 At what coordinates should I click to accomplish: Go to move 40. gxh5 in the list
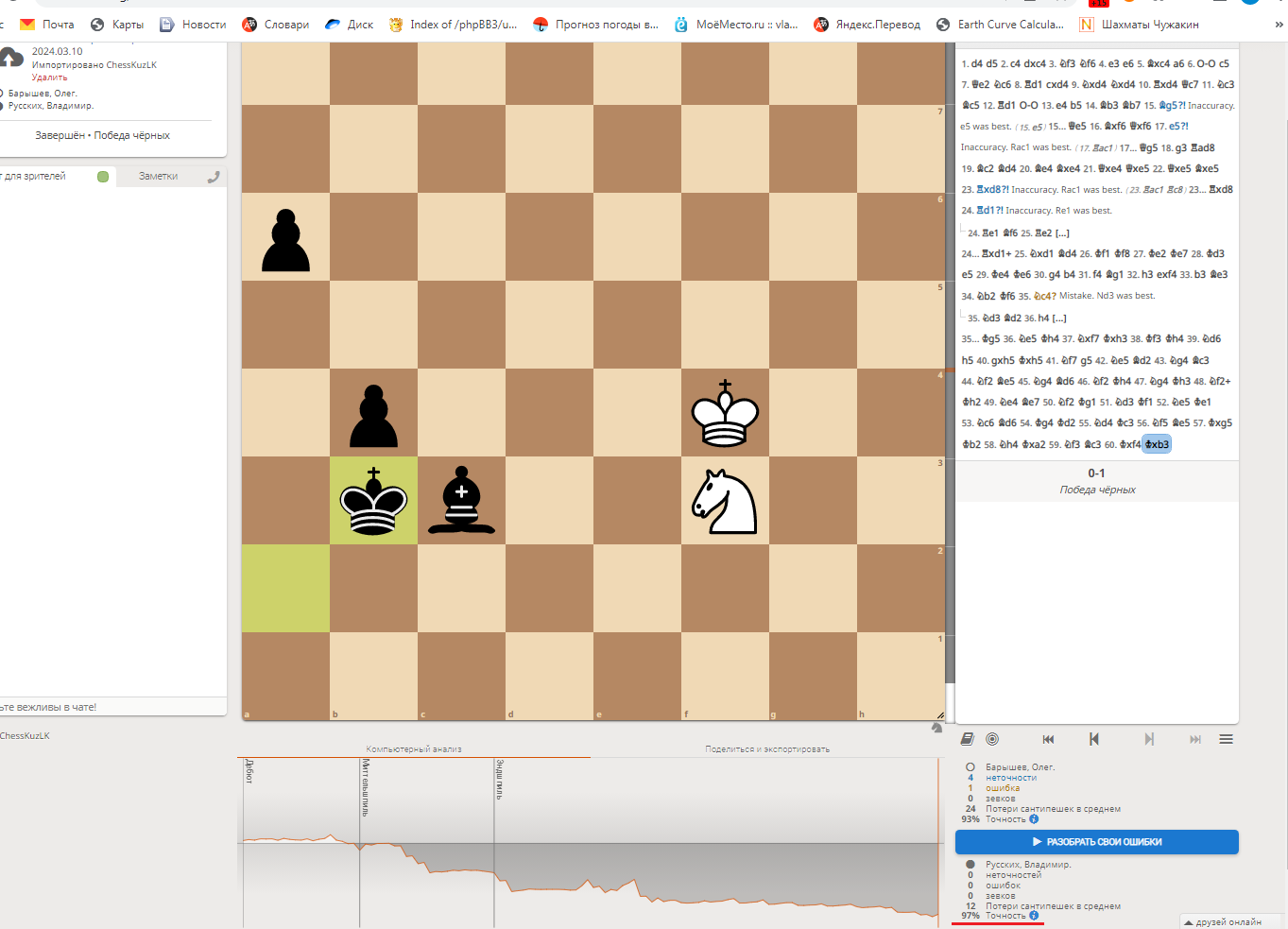point(1003,360)
